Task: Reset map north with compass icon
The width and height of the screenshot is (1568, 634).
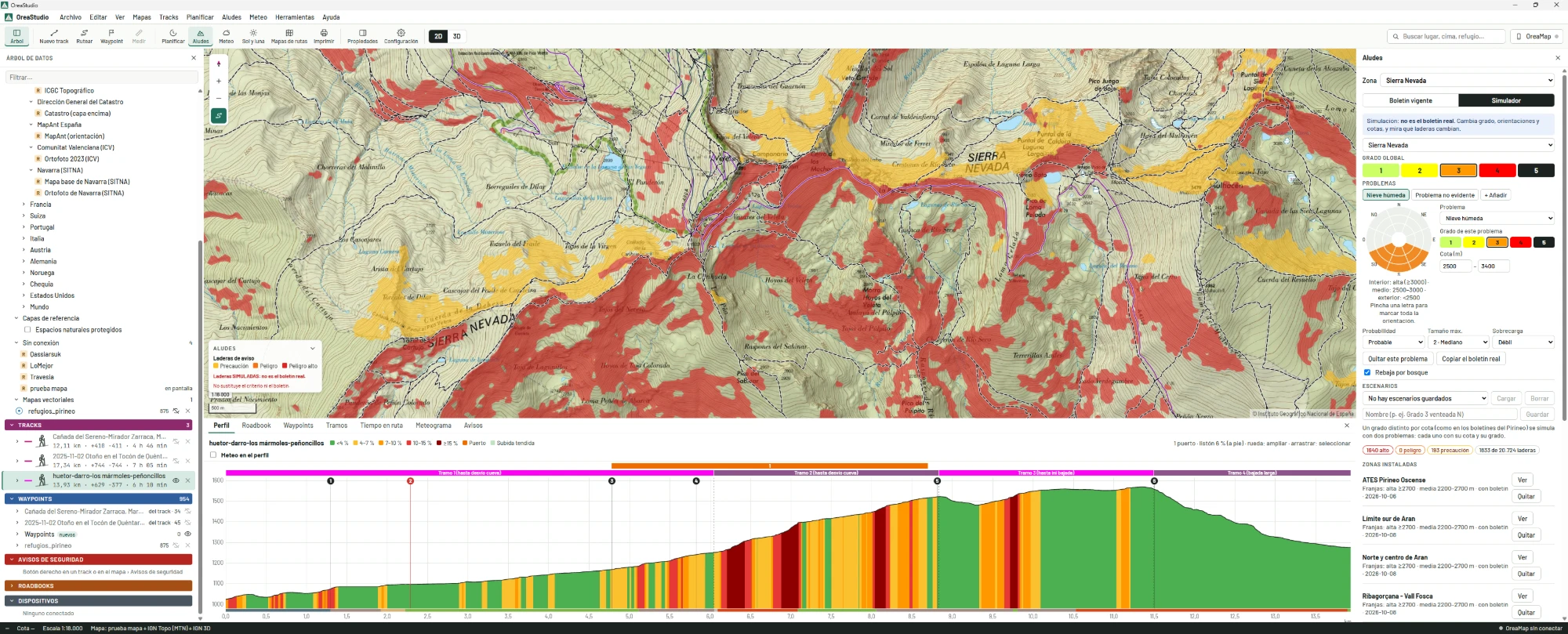Action: point(219,64)
